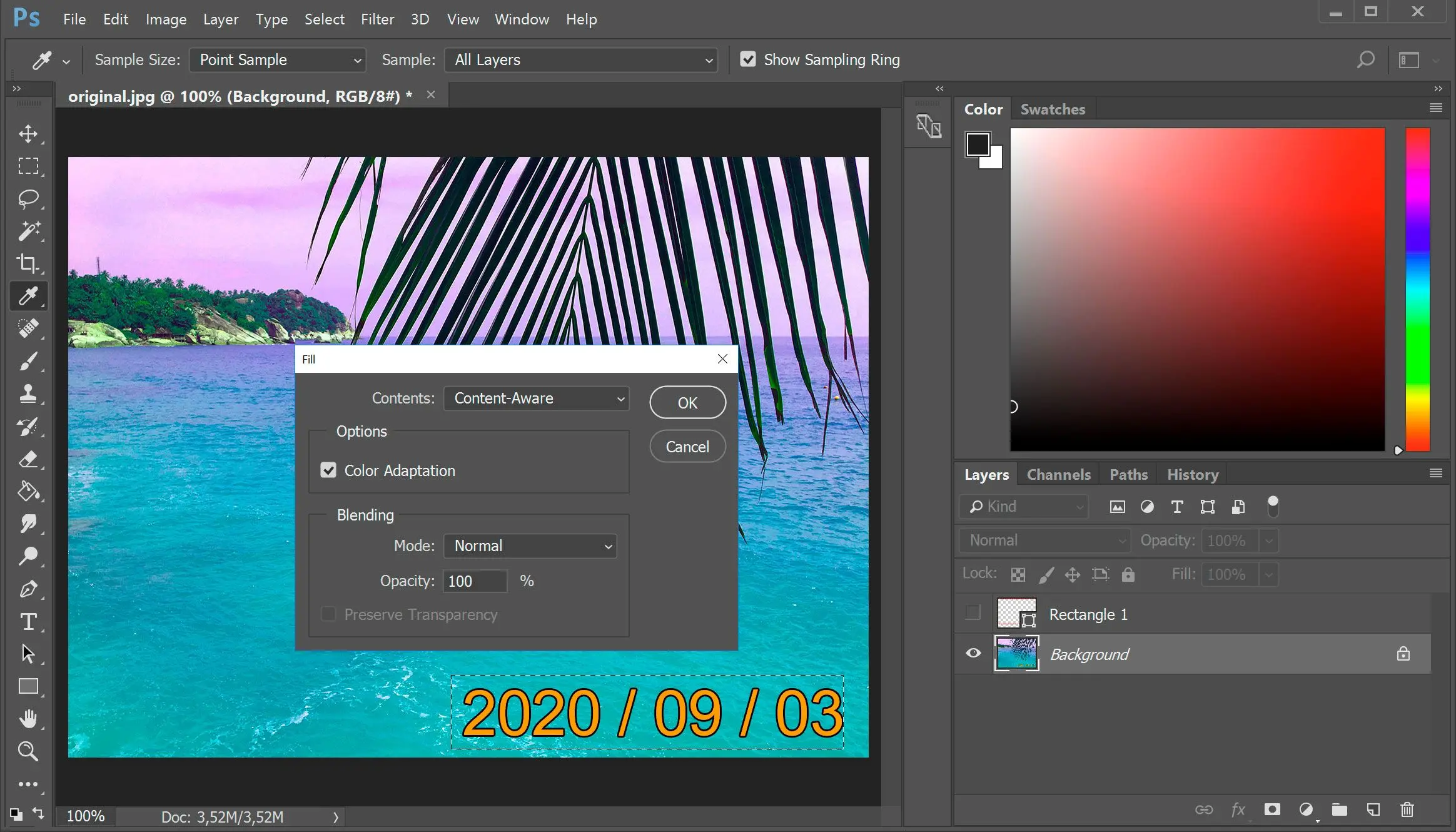This screenshot has width=1456, height=832.
Task: Select the Eyedropper tool
Action: (x=28, y=296)
